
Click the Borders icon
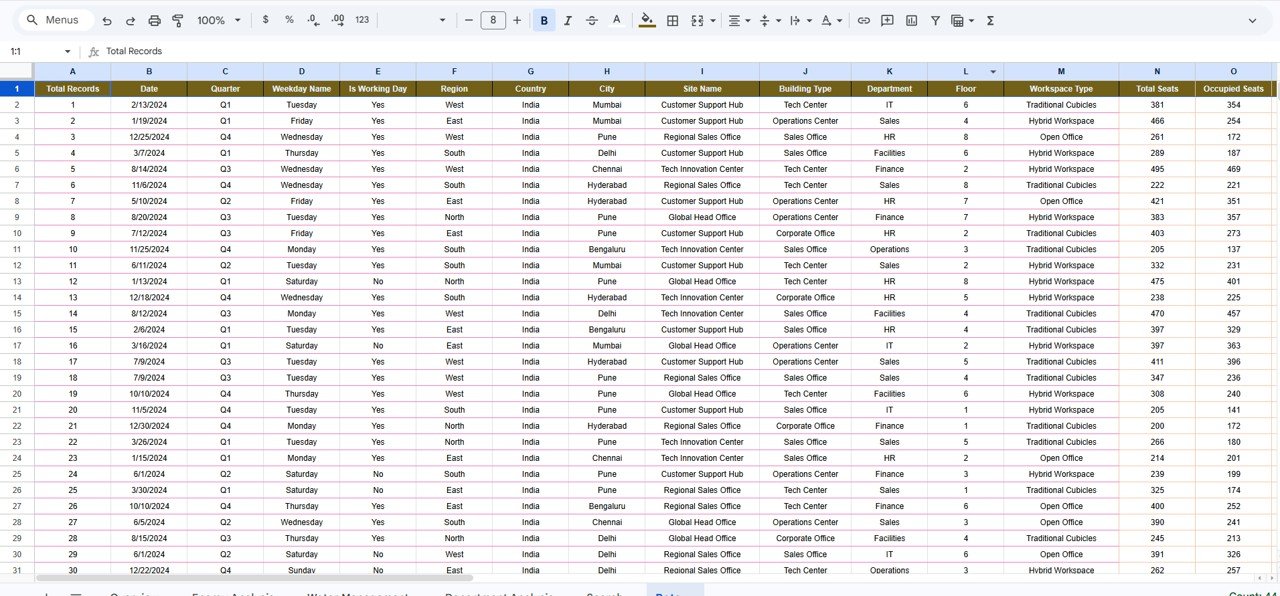tap(673, 20)
